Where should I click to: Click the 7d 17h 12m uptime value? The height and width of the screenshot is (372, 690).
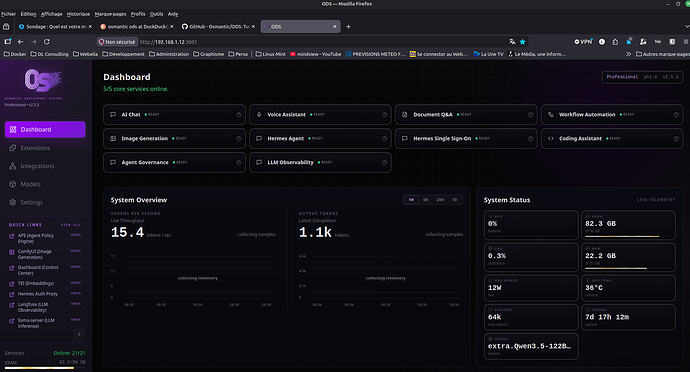pos(607,317)
